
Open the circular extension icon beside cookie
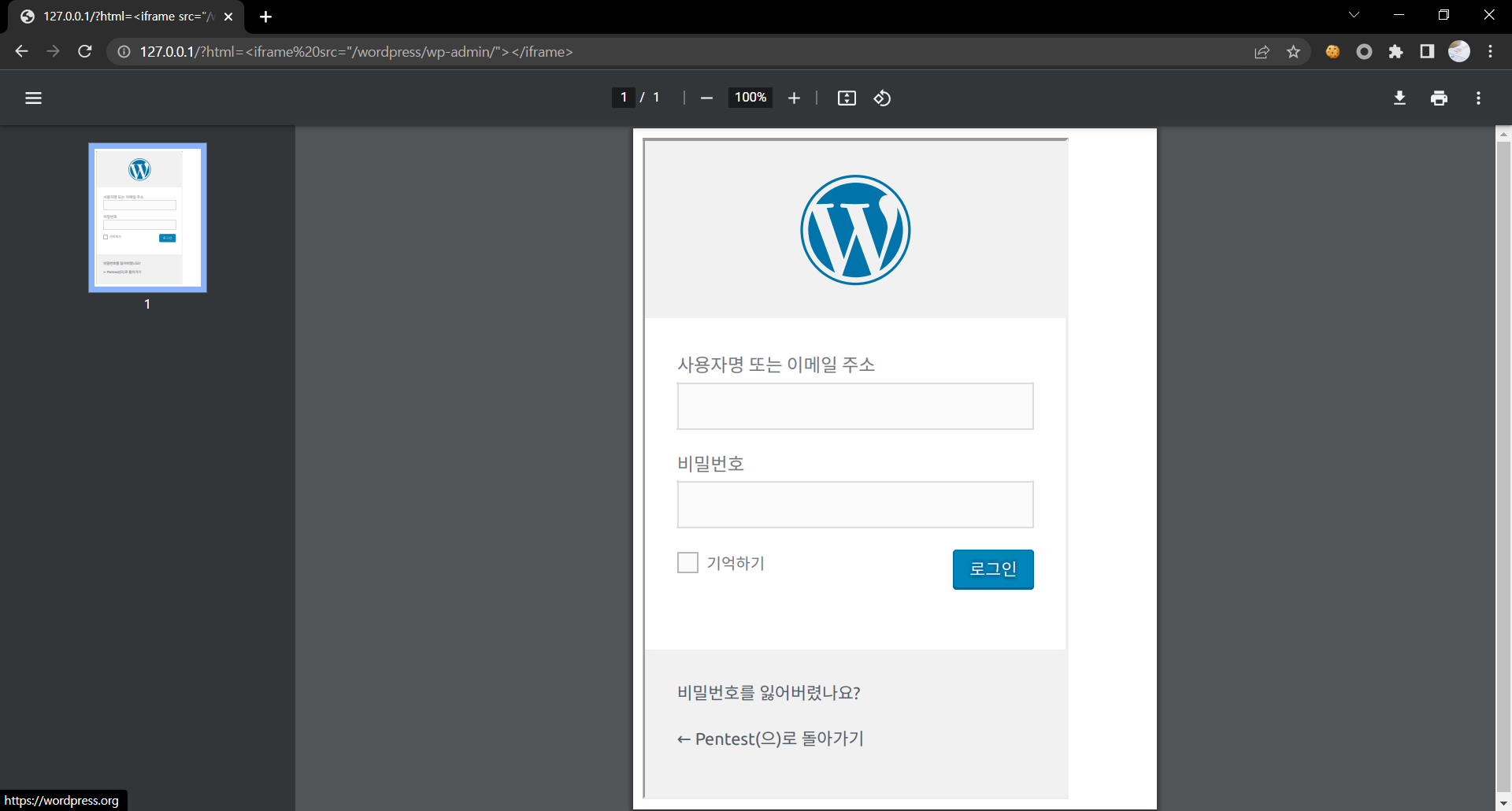tap(1364, 52)
